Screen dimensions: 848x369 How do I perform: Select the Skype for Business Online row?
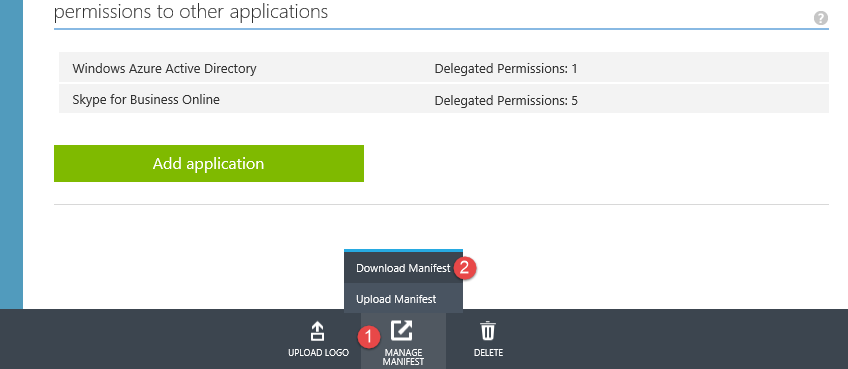443,99
